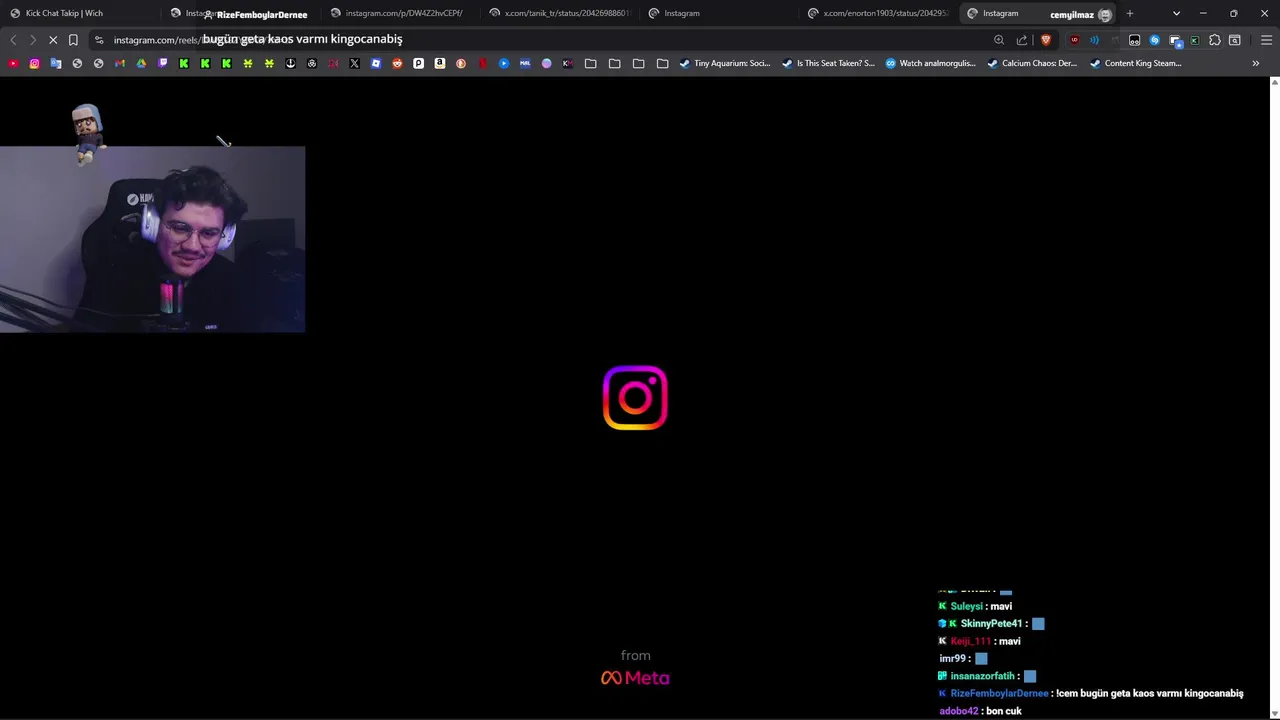The image size is (1280, 720).
Task: Open the second bookmark folder icon
Action: click(614, 63)
